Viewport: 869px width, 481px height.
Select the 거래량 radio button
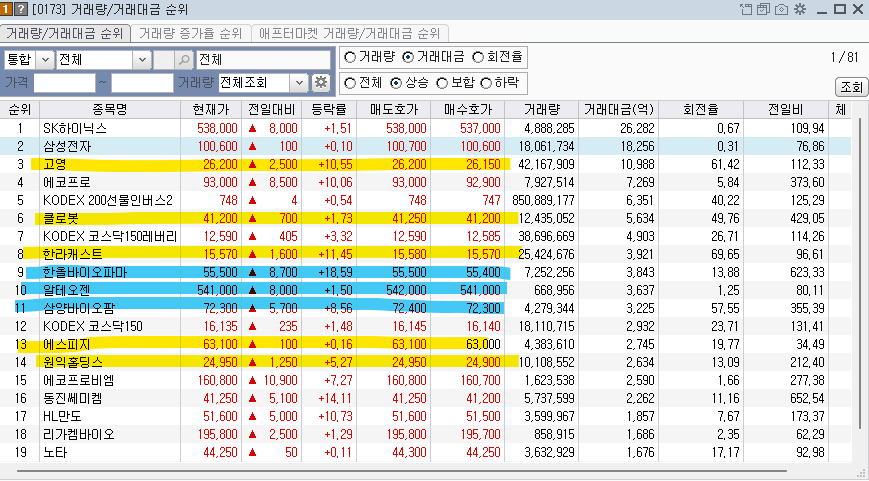click(350, 57)
